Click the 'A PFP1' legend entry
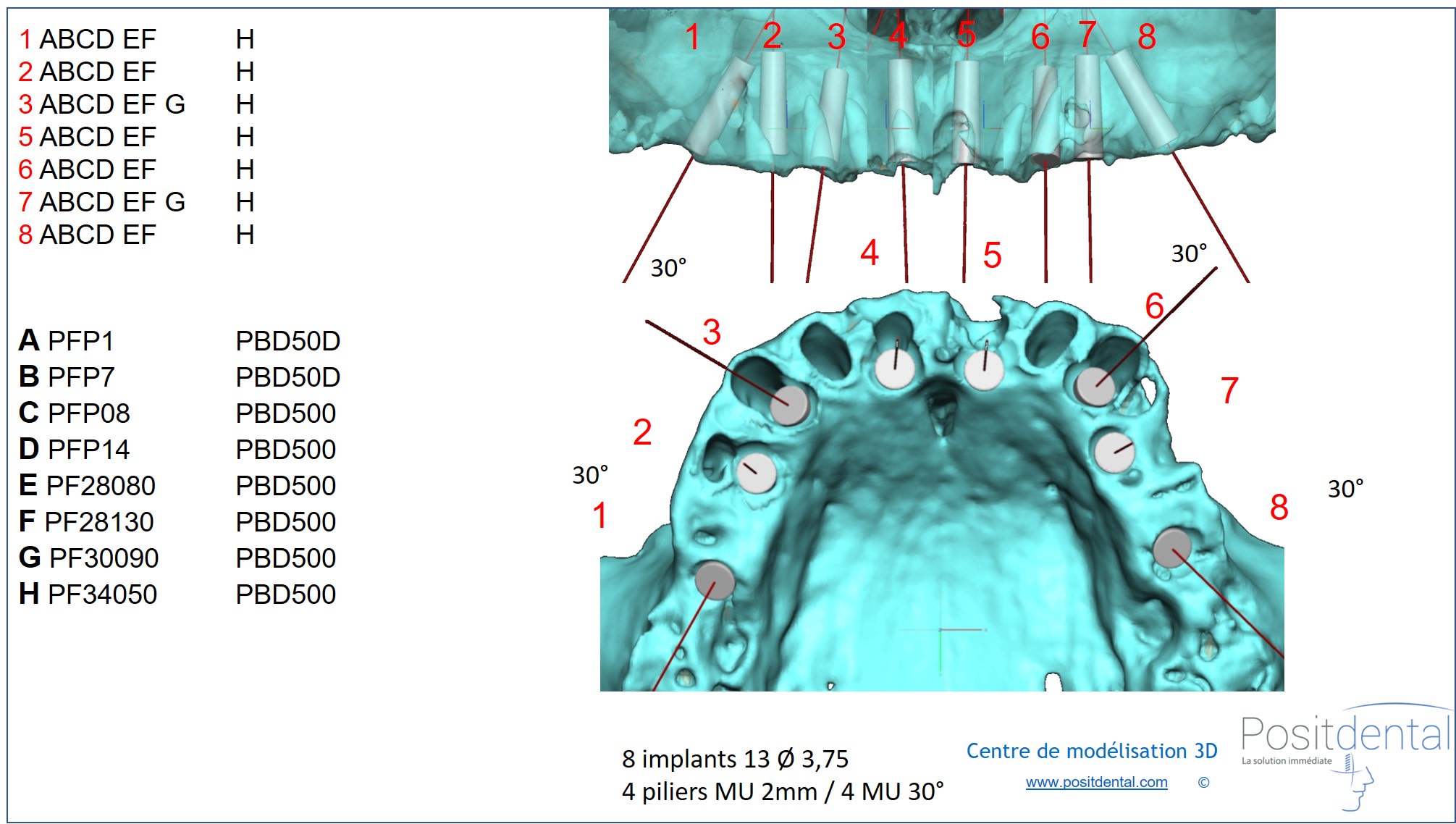This screenshot has height=824, width=1456. pos(67,341)
